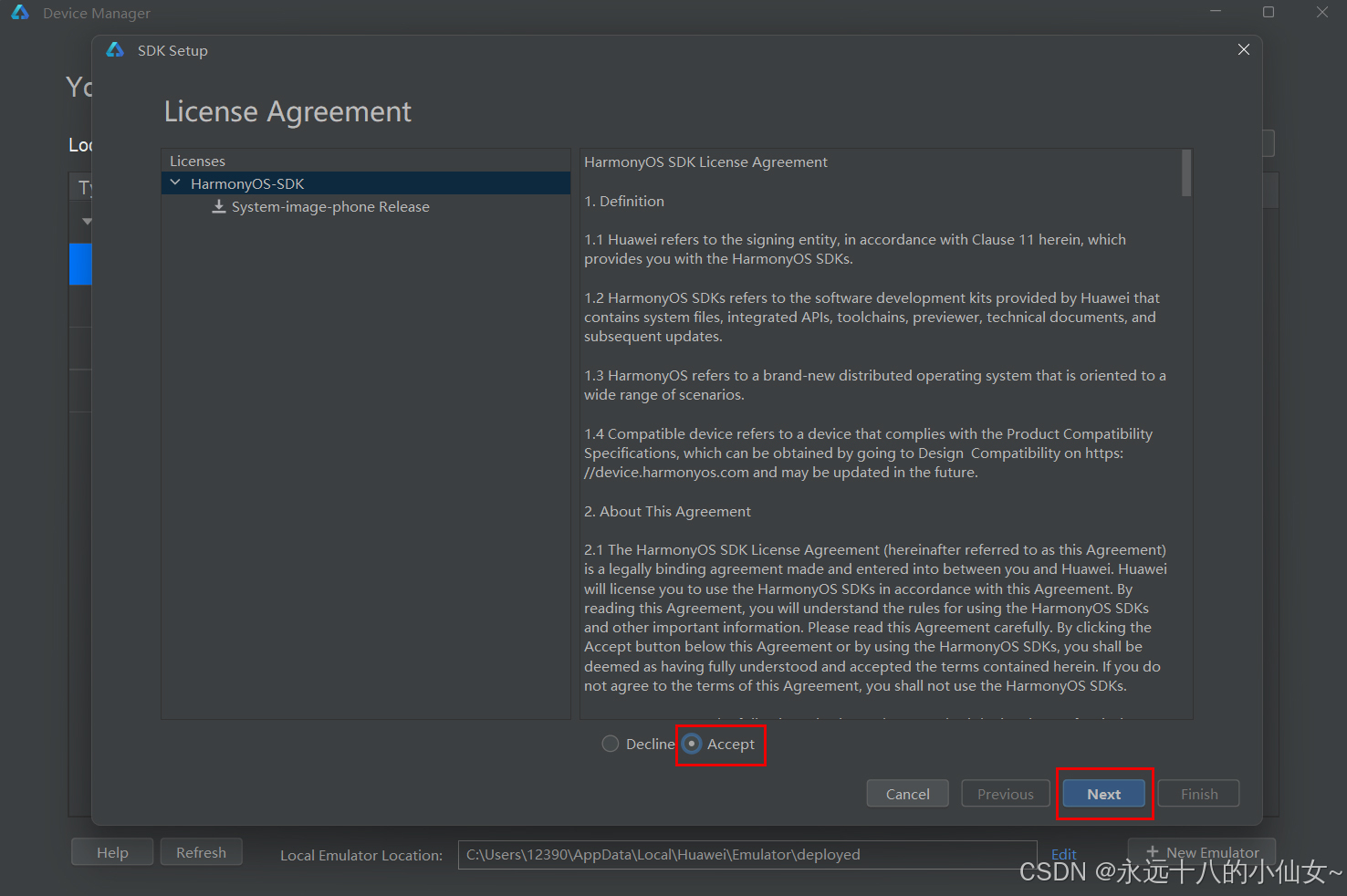Minimize the Device Manager window
1347x896 pixels.
(x=1216, y=12)
